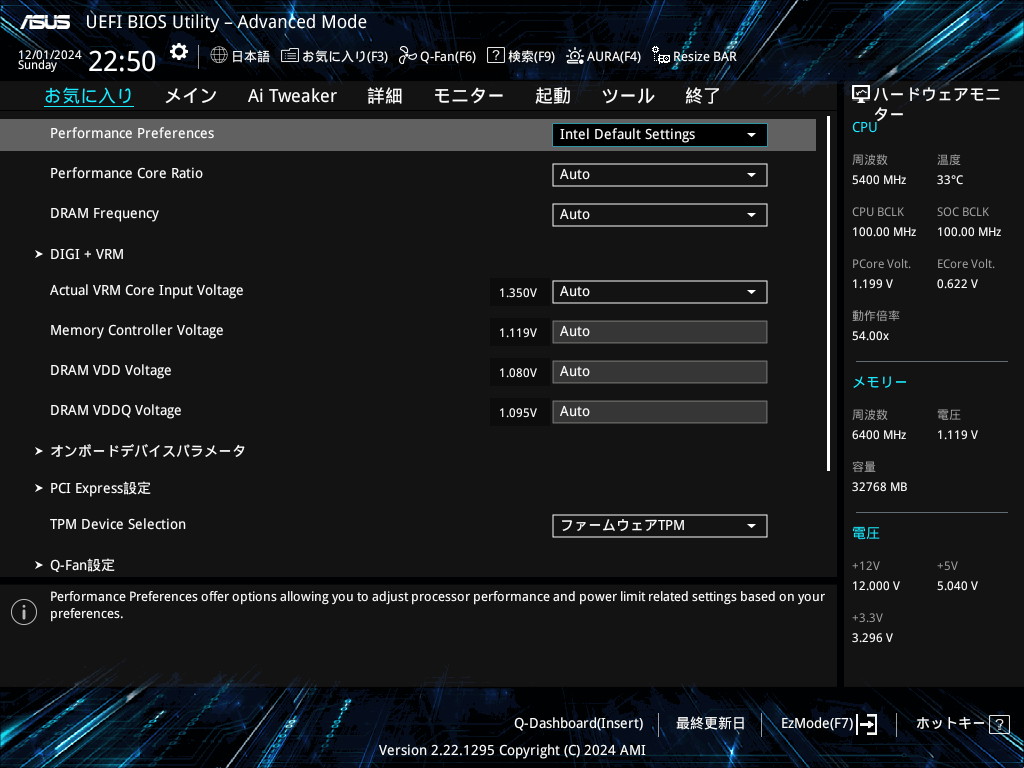Open Actual VRM Core Input Voltage dropdown
The width and height of the screenshot is (1024, 768).
(x=660, y=291)
